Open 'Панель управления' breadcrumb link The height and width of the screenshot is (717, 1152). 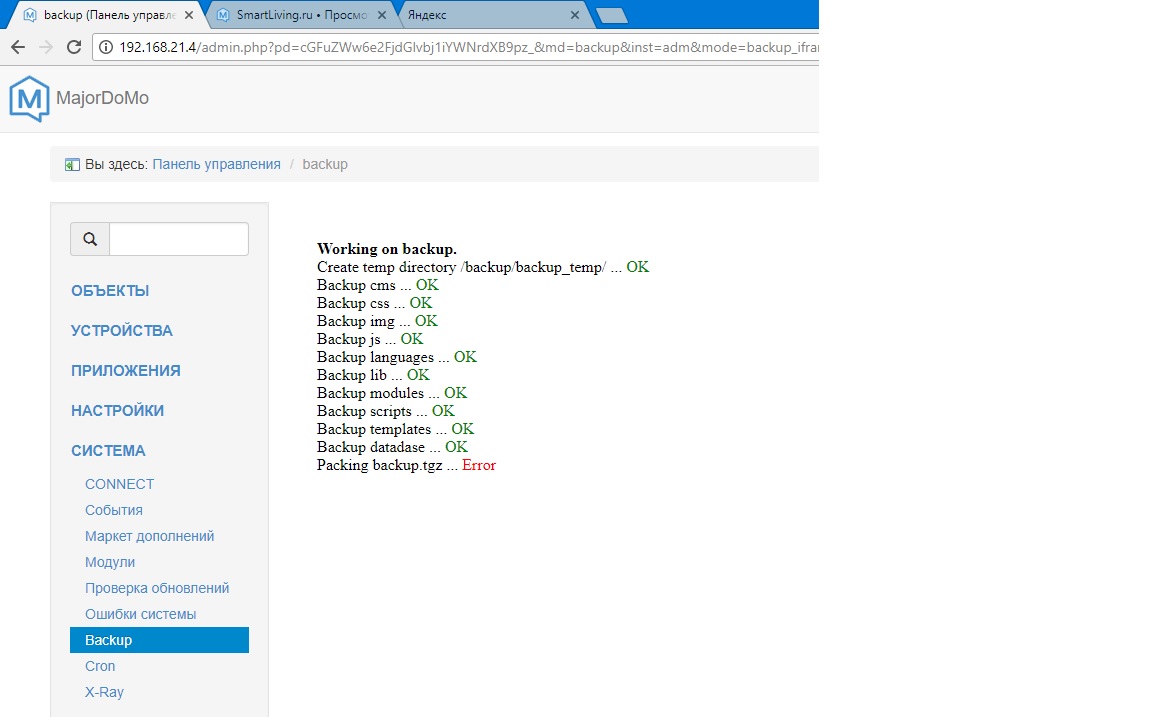(216, 165)
